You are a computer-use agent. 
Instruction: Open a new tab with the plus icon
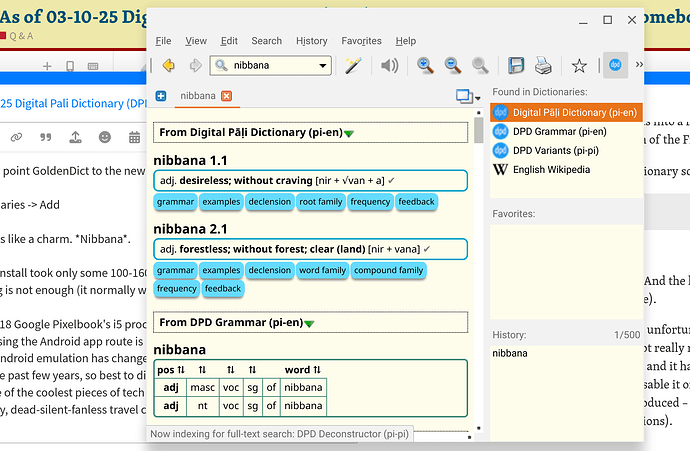coord(161,96)
